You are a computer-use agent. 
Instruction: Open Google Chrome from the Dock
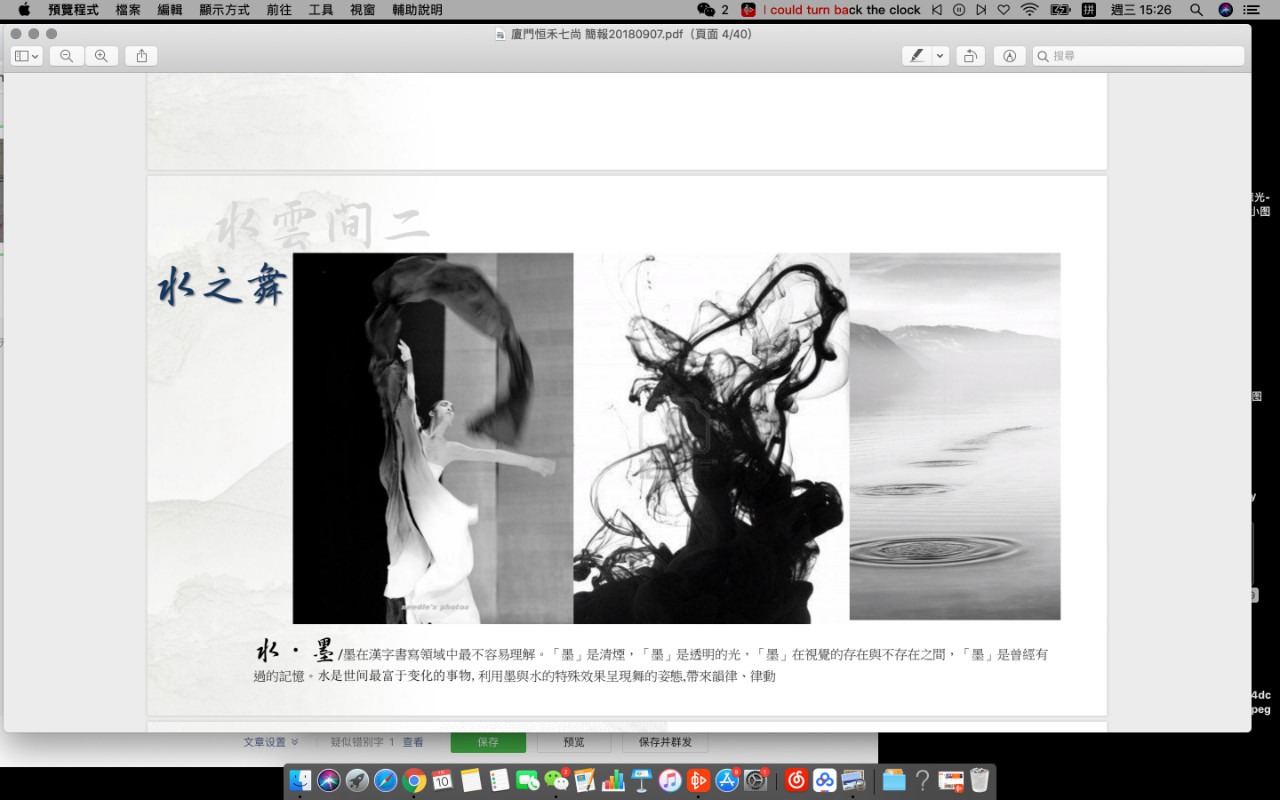pyautogui.click(x=414, y=780)
